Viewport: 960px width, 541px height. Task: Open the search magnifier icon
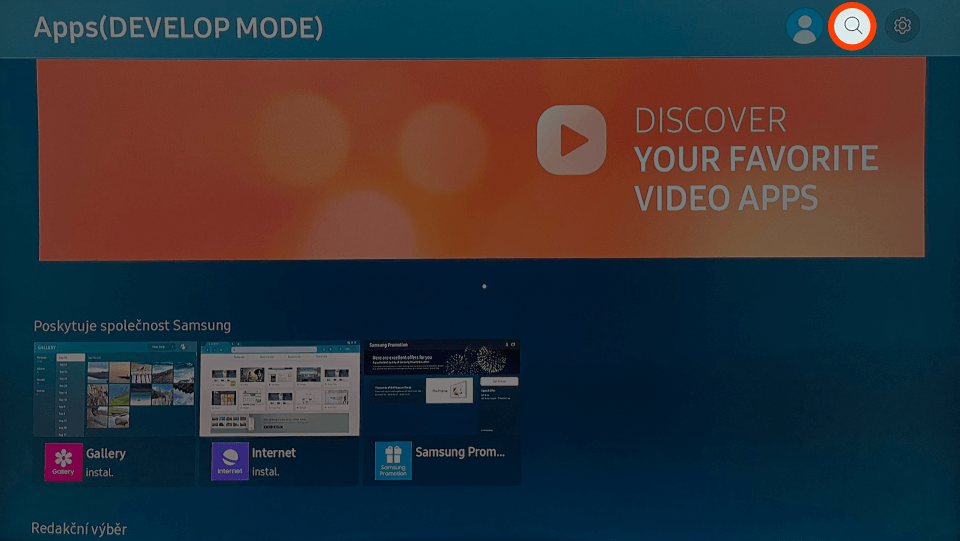click(x=852, y=26)
